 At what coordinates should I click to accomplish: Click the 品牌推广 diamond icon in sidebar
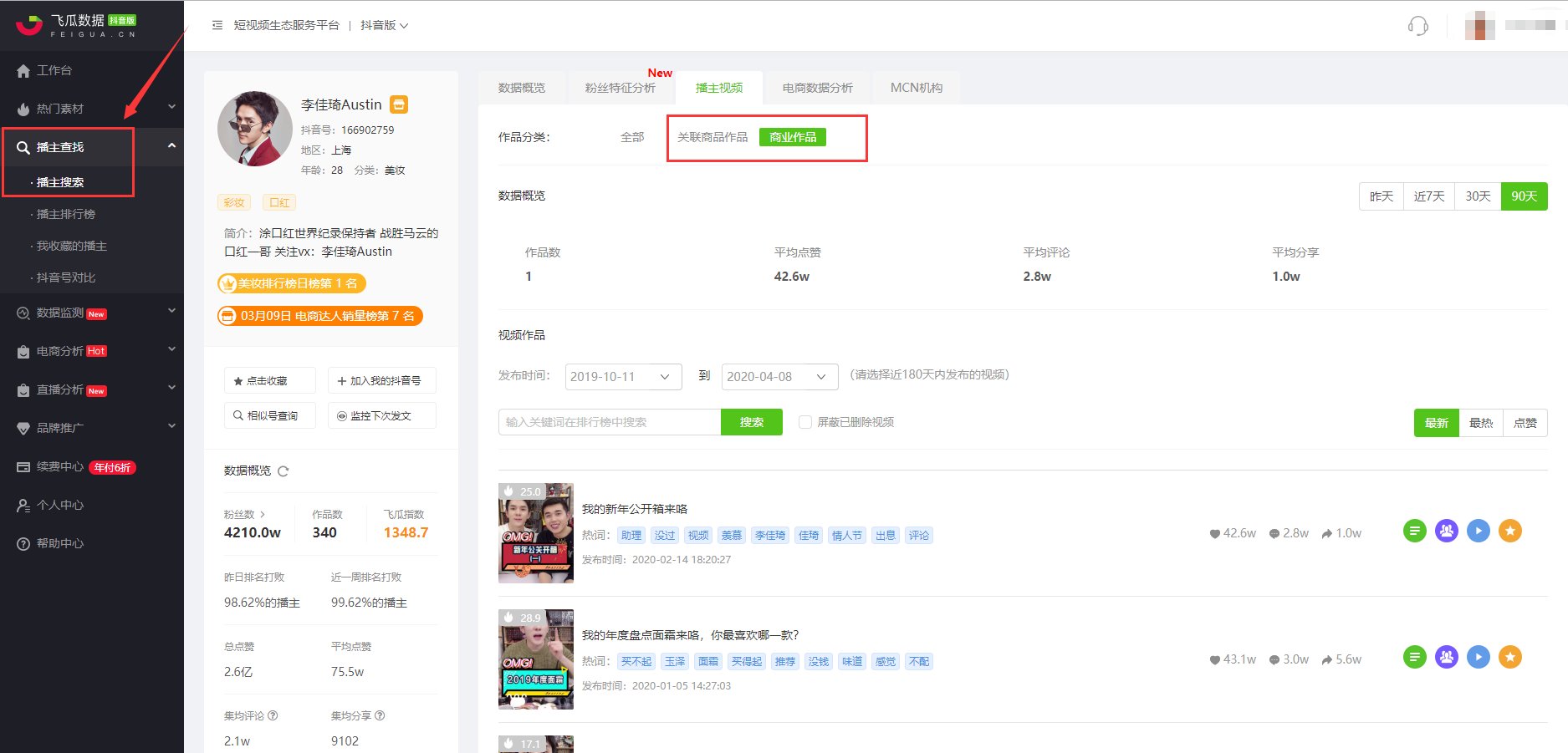click(23, 428)
